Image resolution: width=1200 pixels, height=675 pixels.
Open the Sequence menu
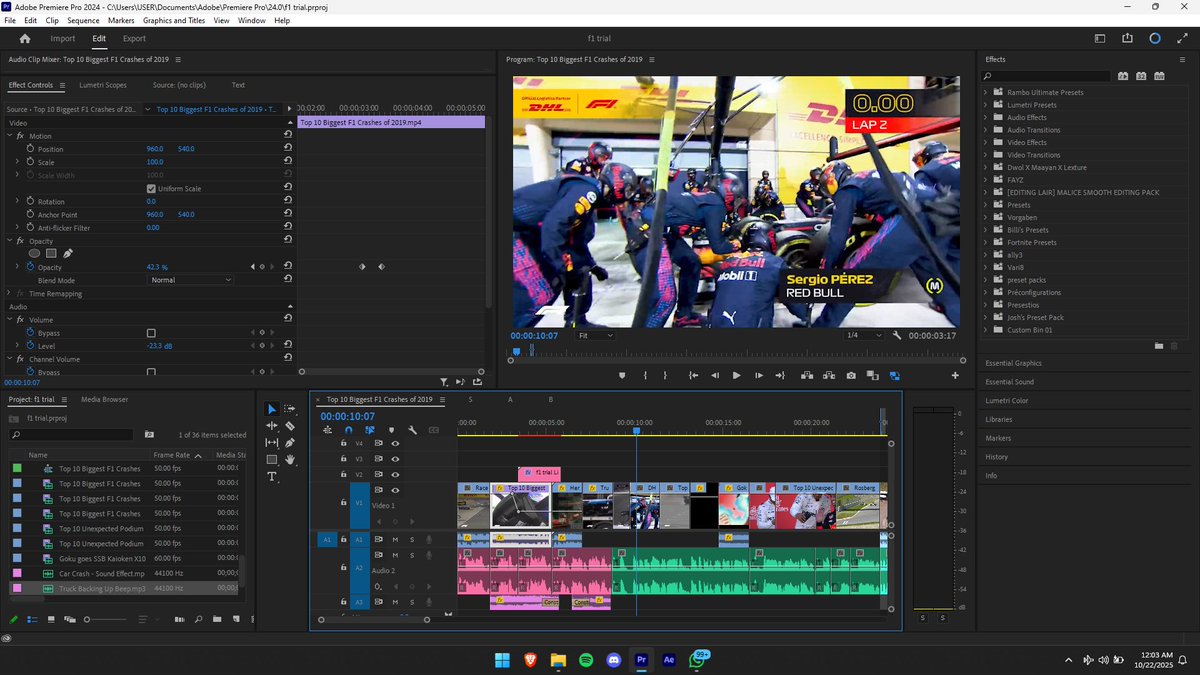tap(83, 20)
